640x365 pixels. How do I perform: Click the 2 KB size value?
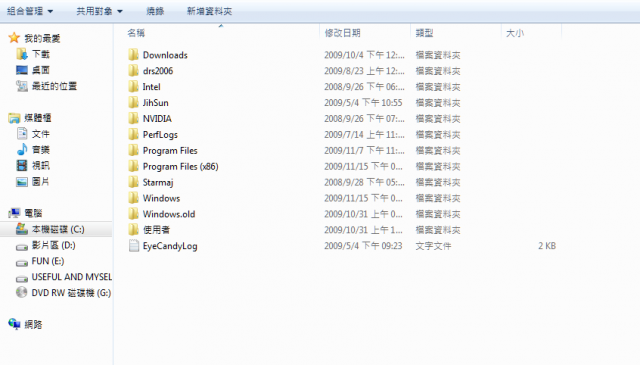pos(547,246)
